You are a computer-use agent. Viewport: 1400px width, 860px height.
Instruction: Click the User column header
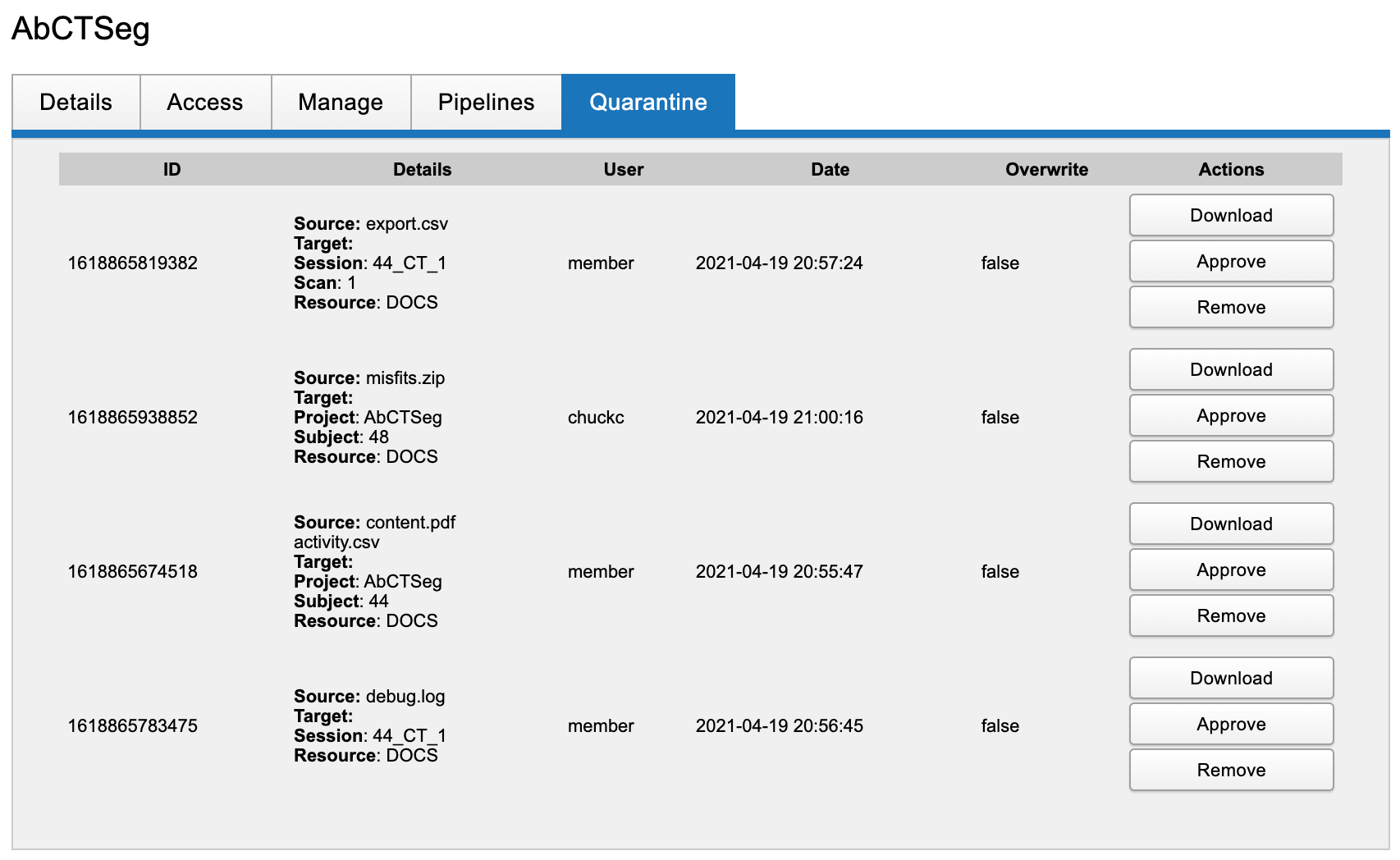pos(623,170)
